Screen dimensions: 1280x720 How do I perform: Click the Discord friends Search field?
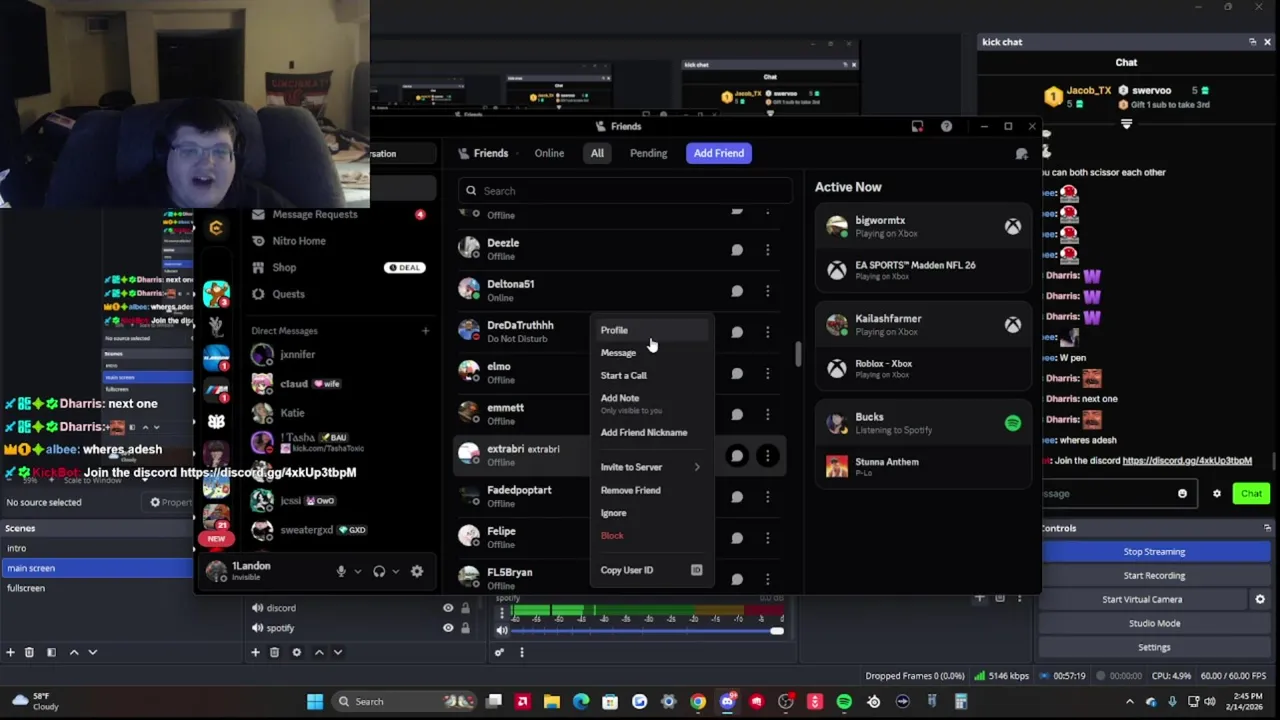[625, 191]
